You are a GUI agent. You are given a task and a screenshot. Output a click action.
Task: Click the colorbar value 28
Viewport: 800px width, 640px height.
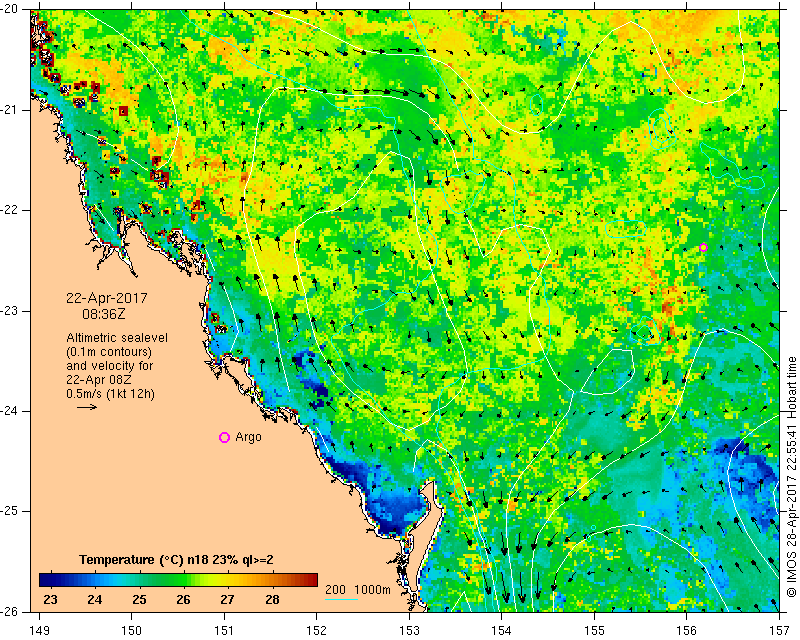point(272,600)
